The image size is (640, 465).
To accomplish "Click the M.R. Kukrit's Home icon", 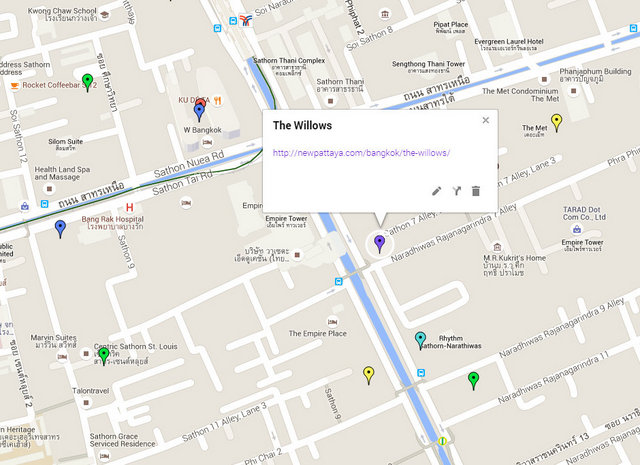I will [497, 247].
